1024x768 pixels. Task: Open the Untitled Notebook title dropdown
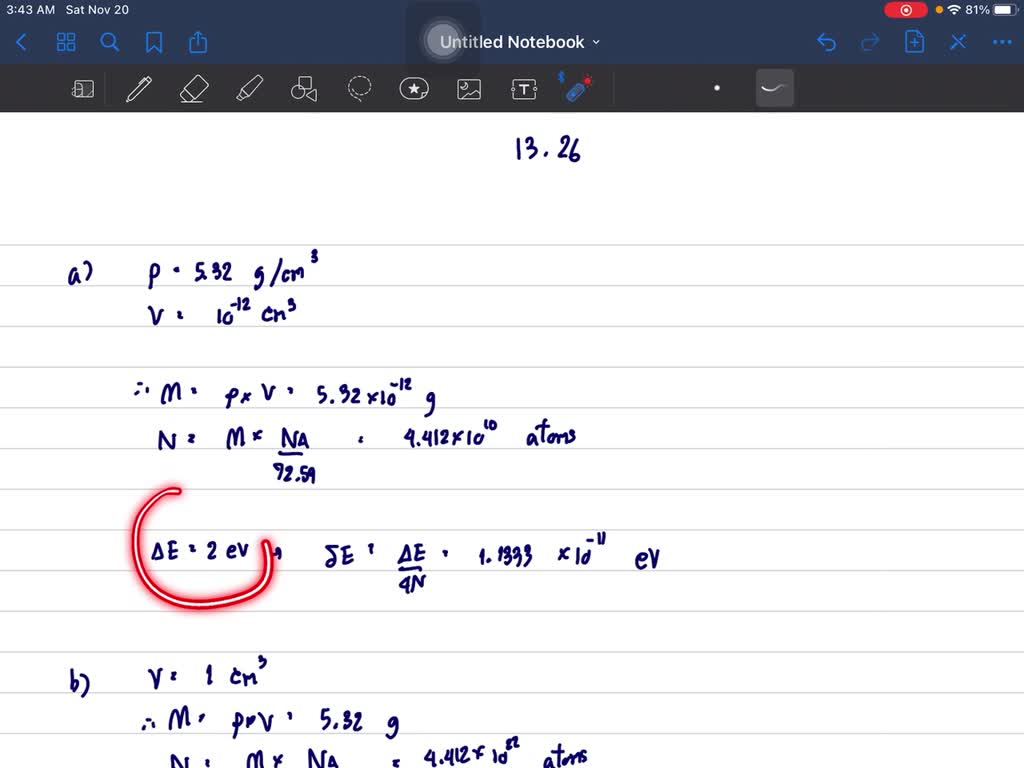click(x=595, y=42)
